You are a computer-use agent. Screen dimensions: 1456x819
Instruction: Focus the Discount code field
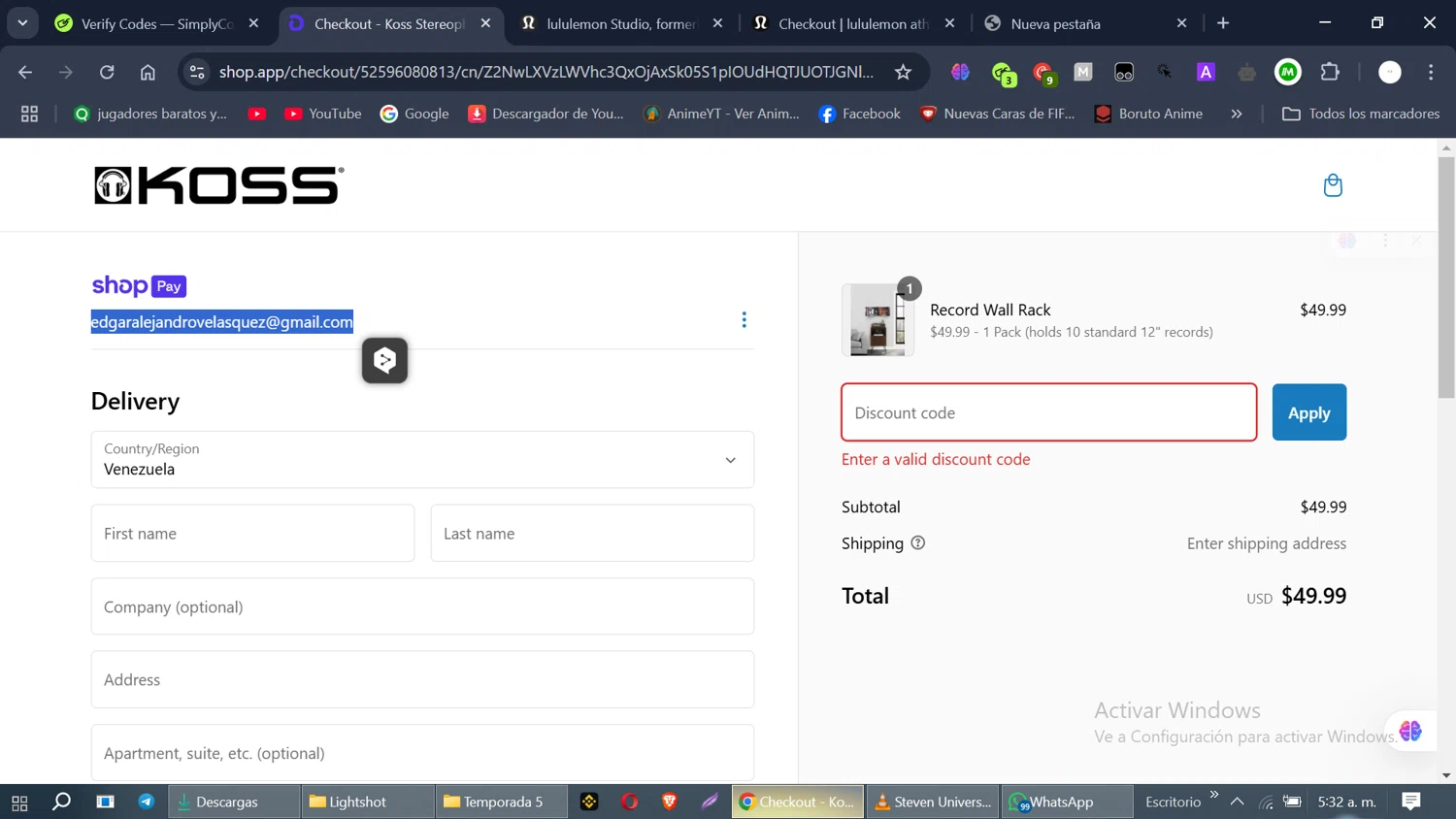1048,412
